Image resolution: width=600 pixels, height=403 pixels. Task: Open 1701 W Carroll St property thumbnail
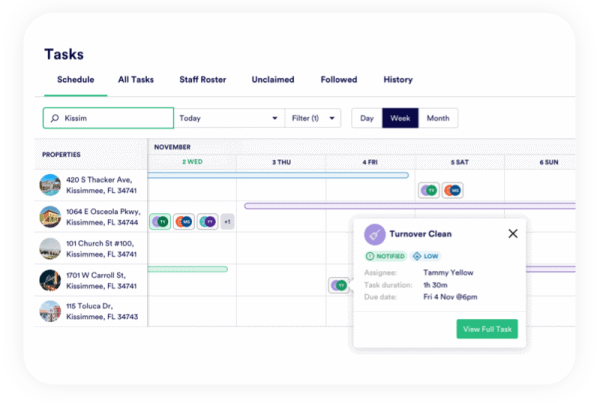click(x=50, y=280)
